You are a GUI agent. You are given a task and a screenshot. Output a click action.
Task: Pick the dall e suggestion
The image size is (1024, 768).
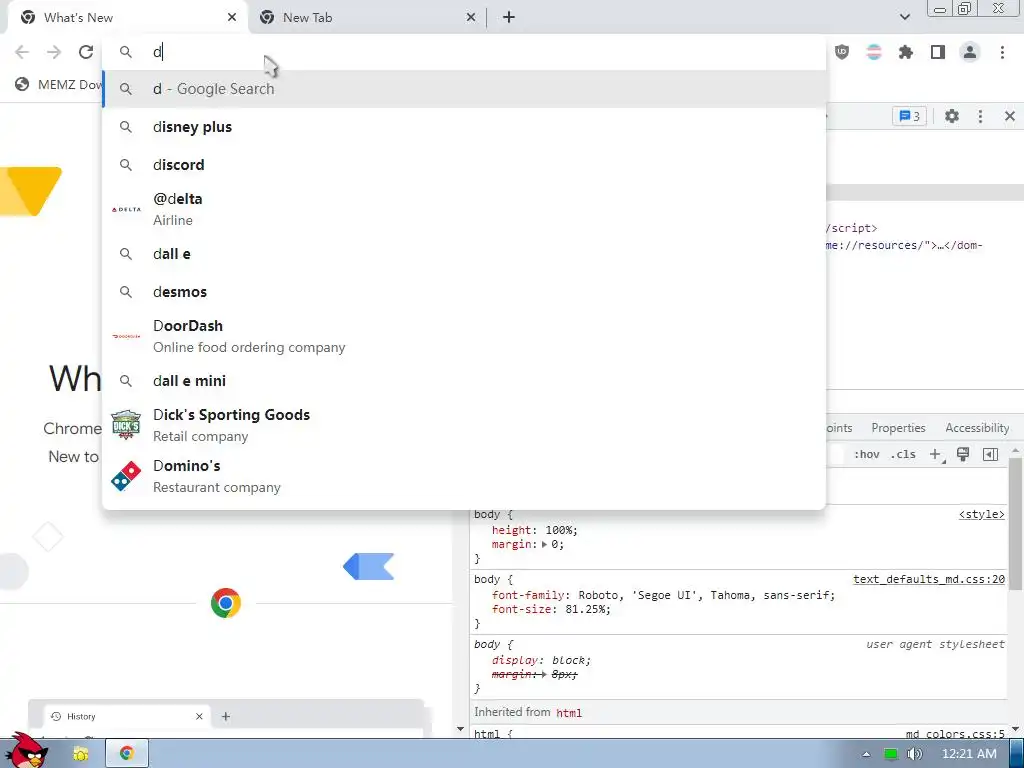pyautogui.click(x=464, y=253)
